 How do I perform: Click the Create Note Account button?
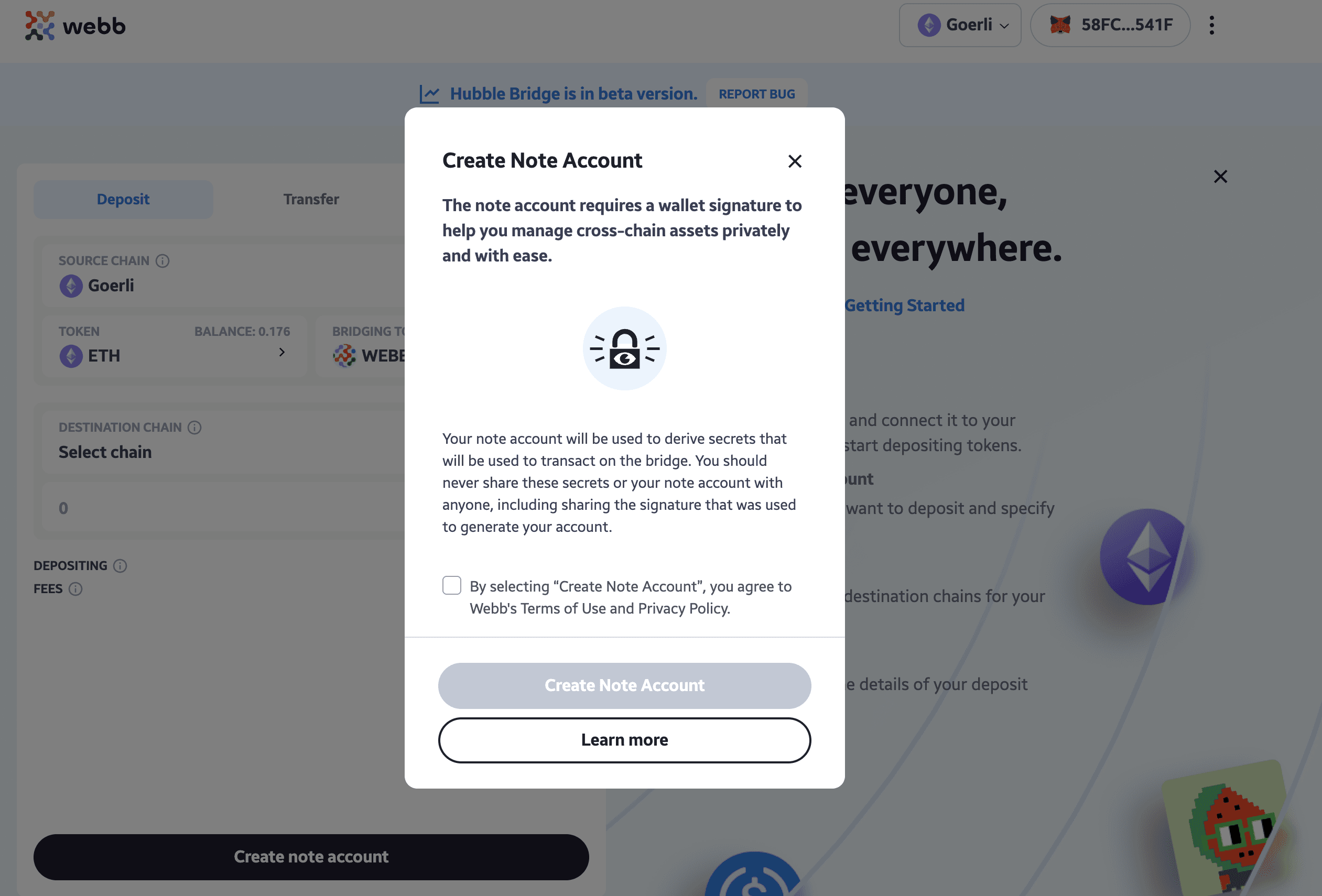tap(624, 685)
